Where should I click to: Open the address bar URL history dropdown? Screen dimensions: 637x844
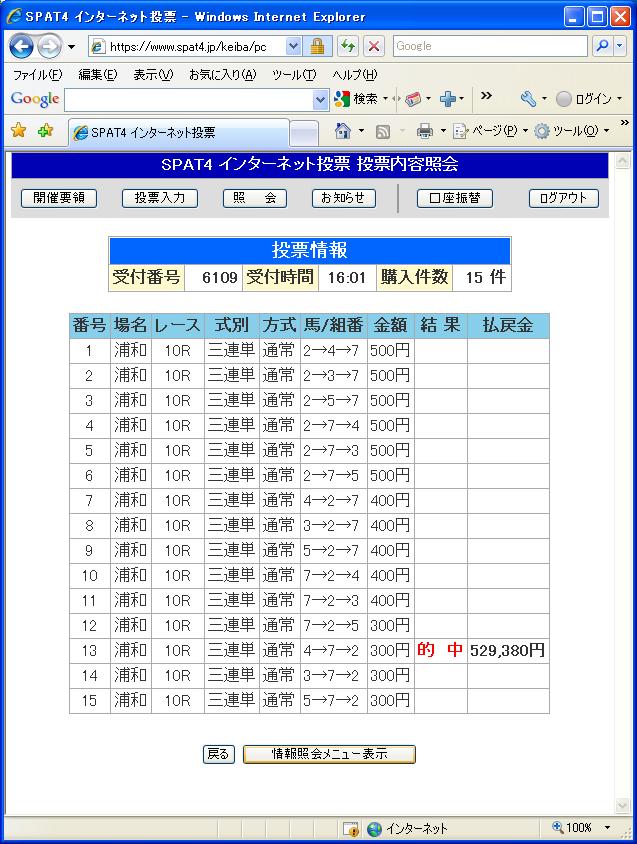[x=293, y=46]
